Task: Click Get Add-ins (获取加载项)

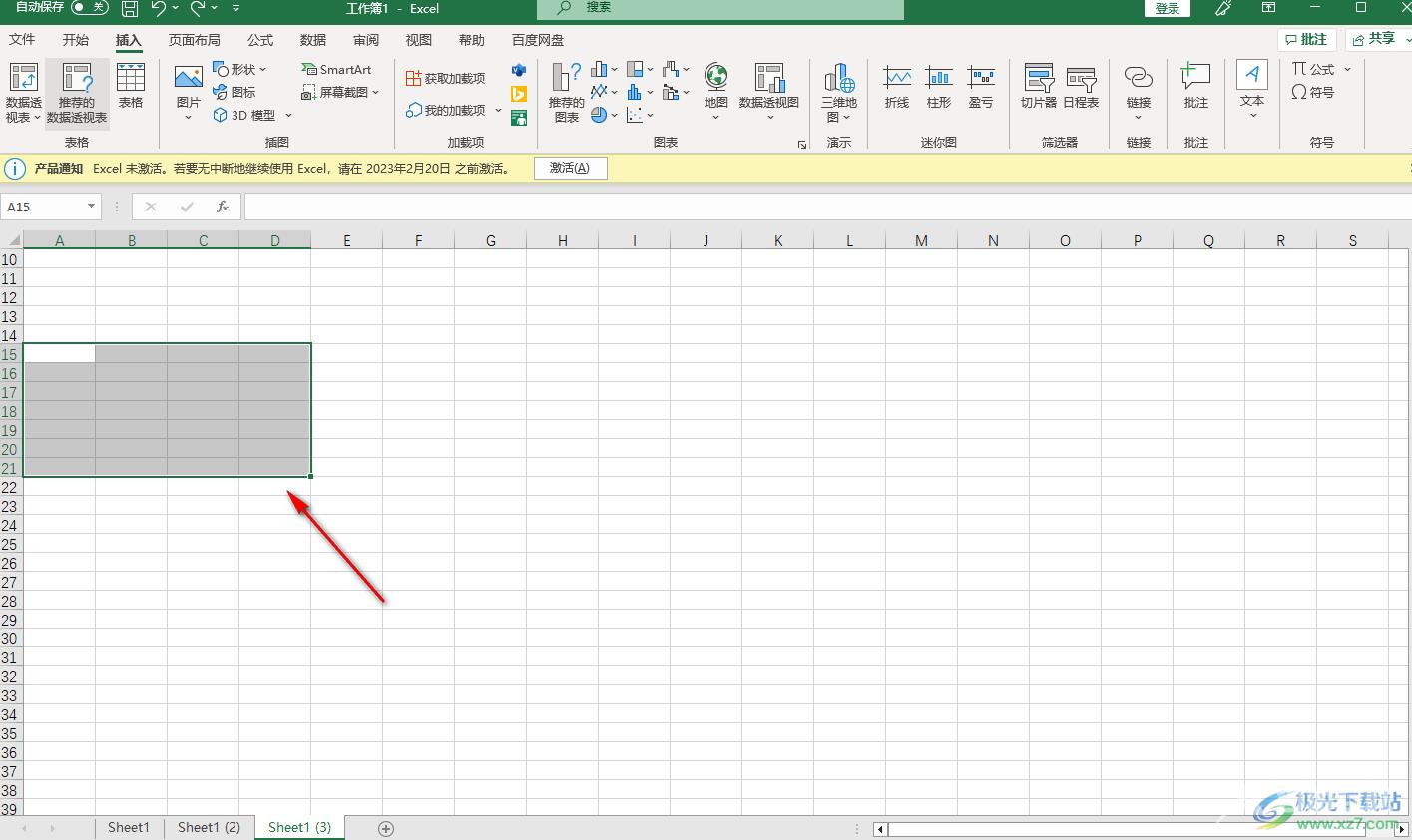Action: (446, 78)
